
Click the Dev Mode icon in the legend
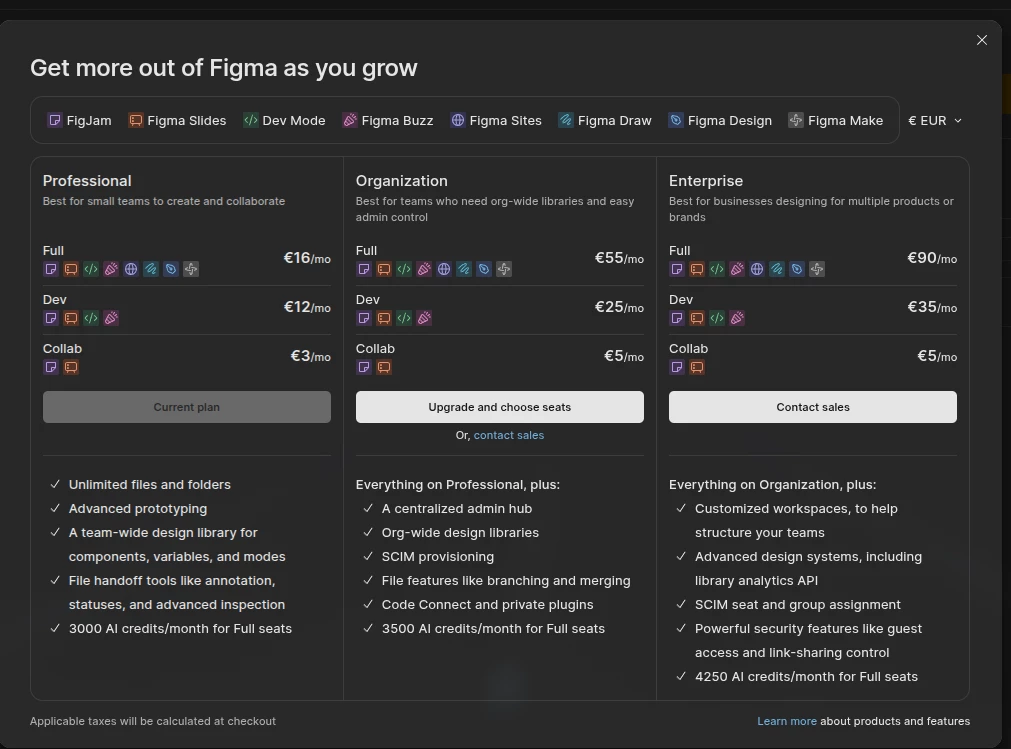[x=251, y=121]
